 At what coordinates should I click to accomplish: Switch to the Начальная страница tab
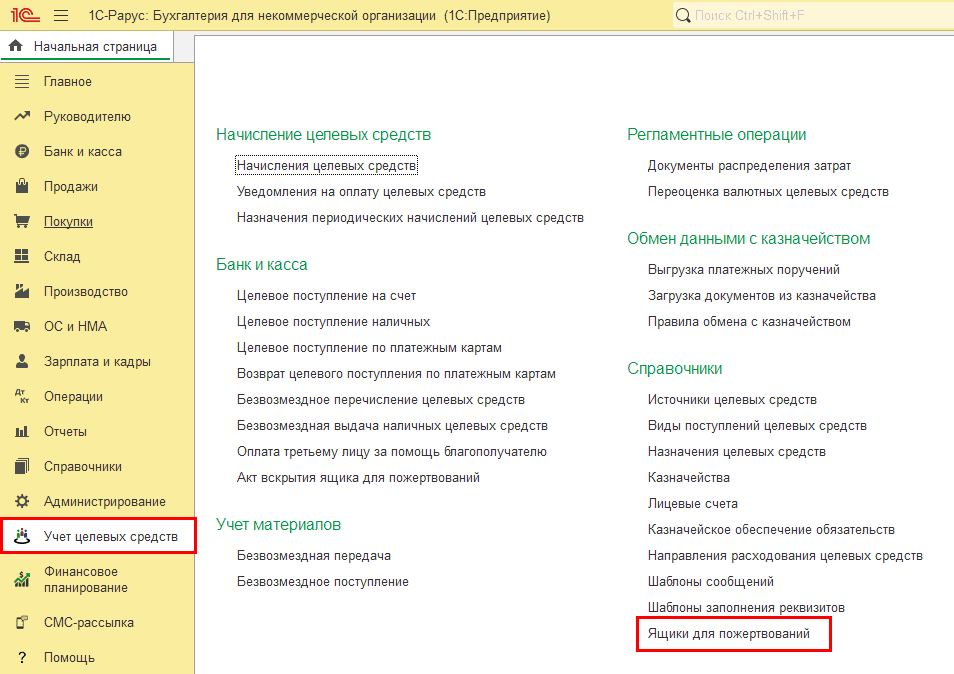[x=87, y=47]
